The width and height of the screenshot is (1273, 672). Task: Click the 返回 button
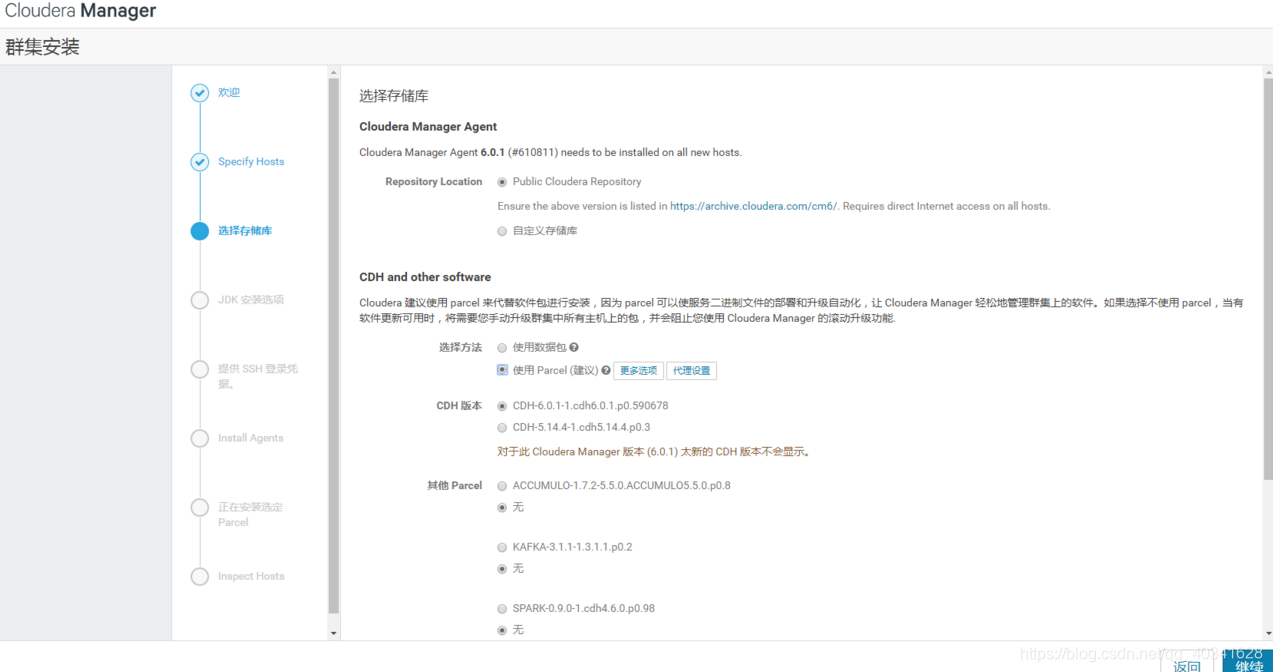click(x=1187, y=664)
